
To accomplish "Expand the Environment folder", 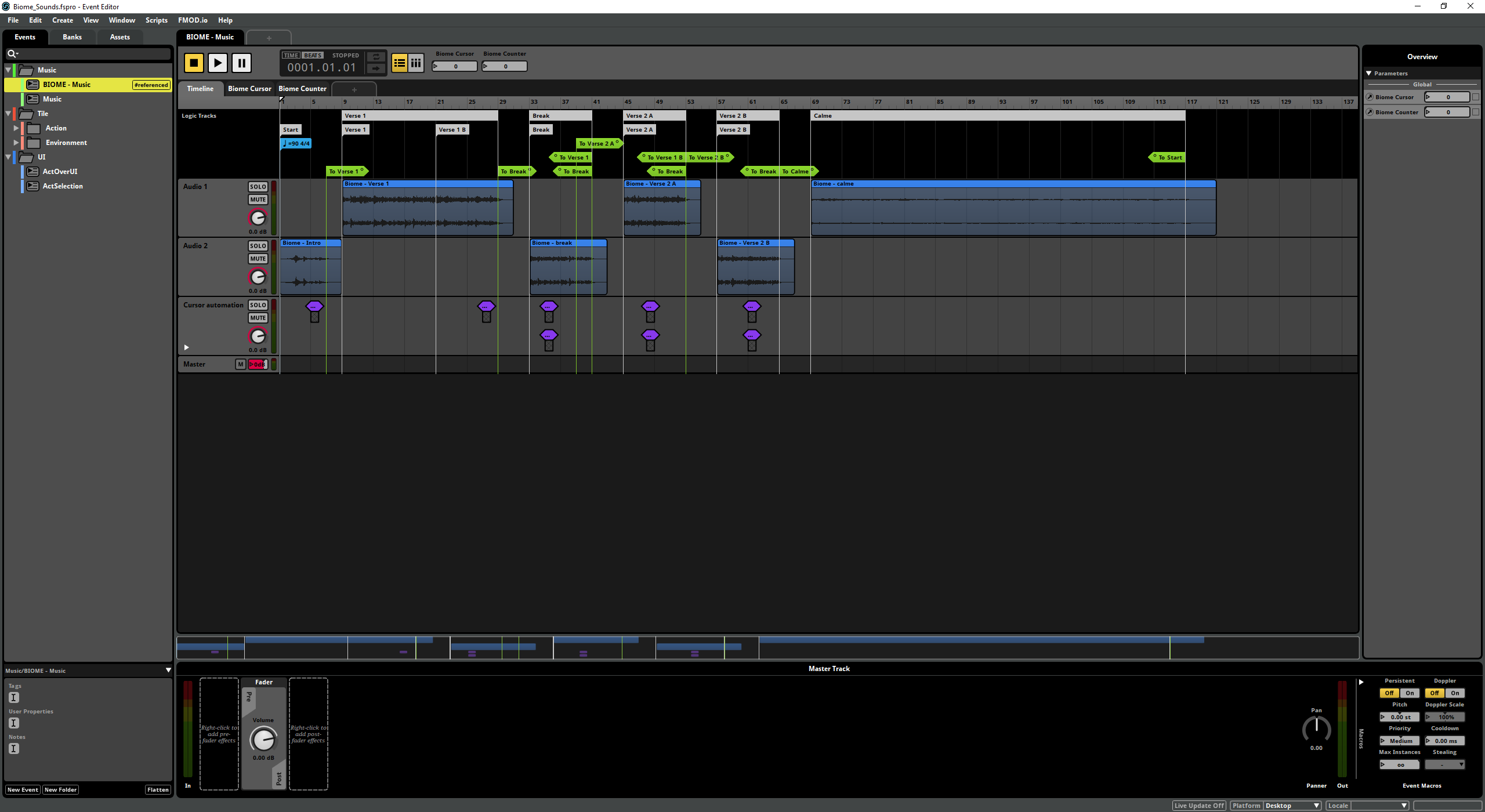I will click(x=16, y=143).
